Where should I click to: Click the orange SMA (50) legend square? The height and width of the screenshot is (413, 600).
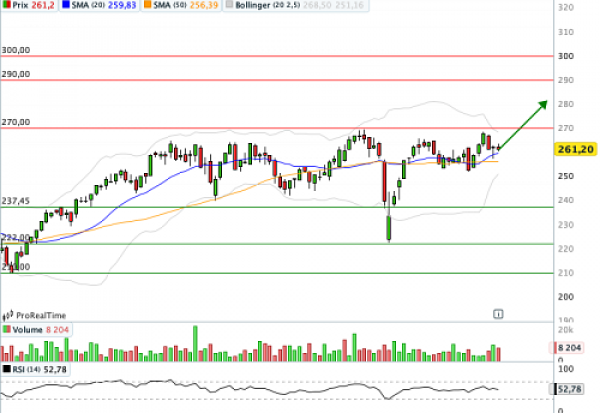tap(146, 6)
